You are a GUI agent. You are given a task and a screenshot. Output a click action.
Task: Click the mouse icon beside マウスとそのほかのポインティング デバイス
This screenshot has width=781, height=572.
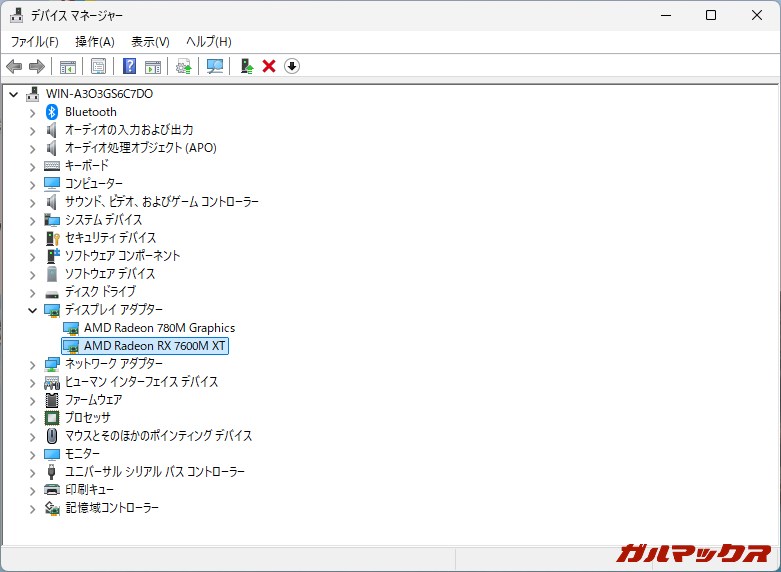(52, 436)
